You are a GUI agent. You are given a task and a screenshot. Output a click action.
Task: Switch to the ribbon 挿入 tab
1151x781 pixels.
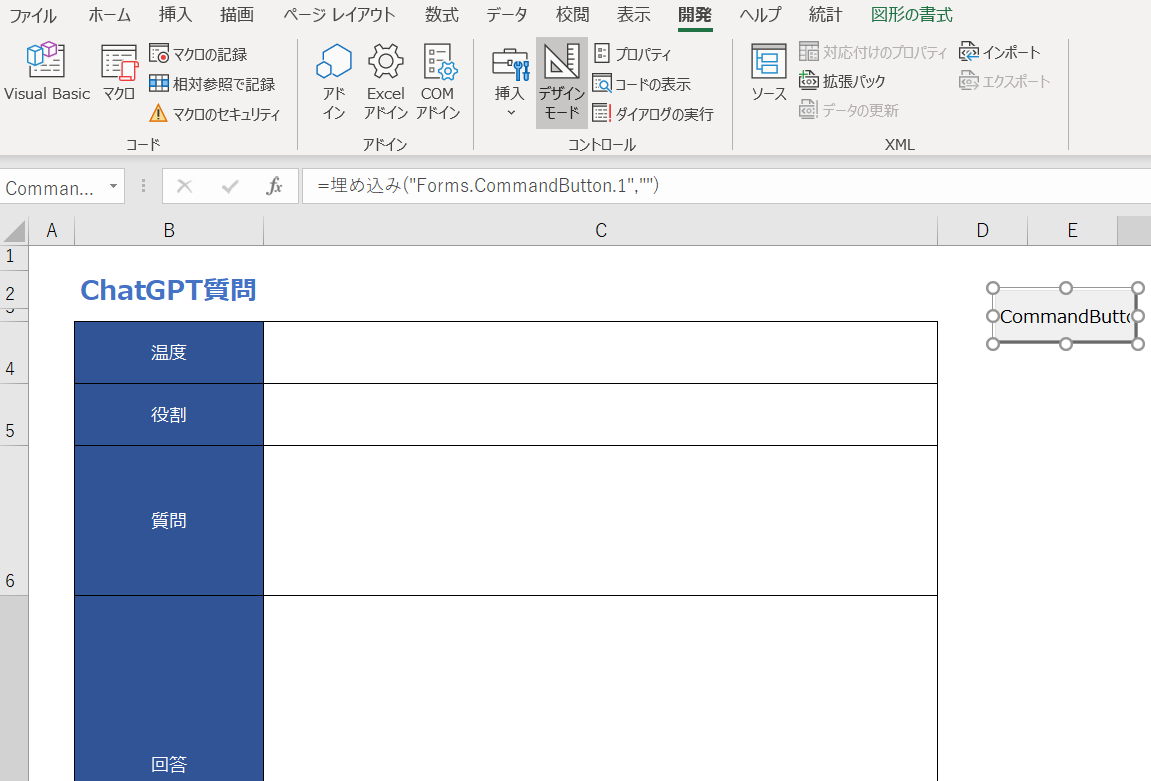(x=175, y=15)
